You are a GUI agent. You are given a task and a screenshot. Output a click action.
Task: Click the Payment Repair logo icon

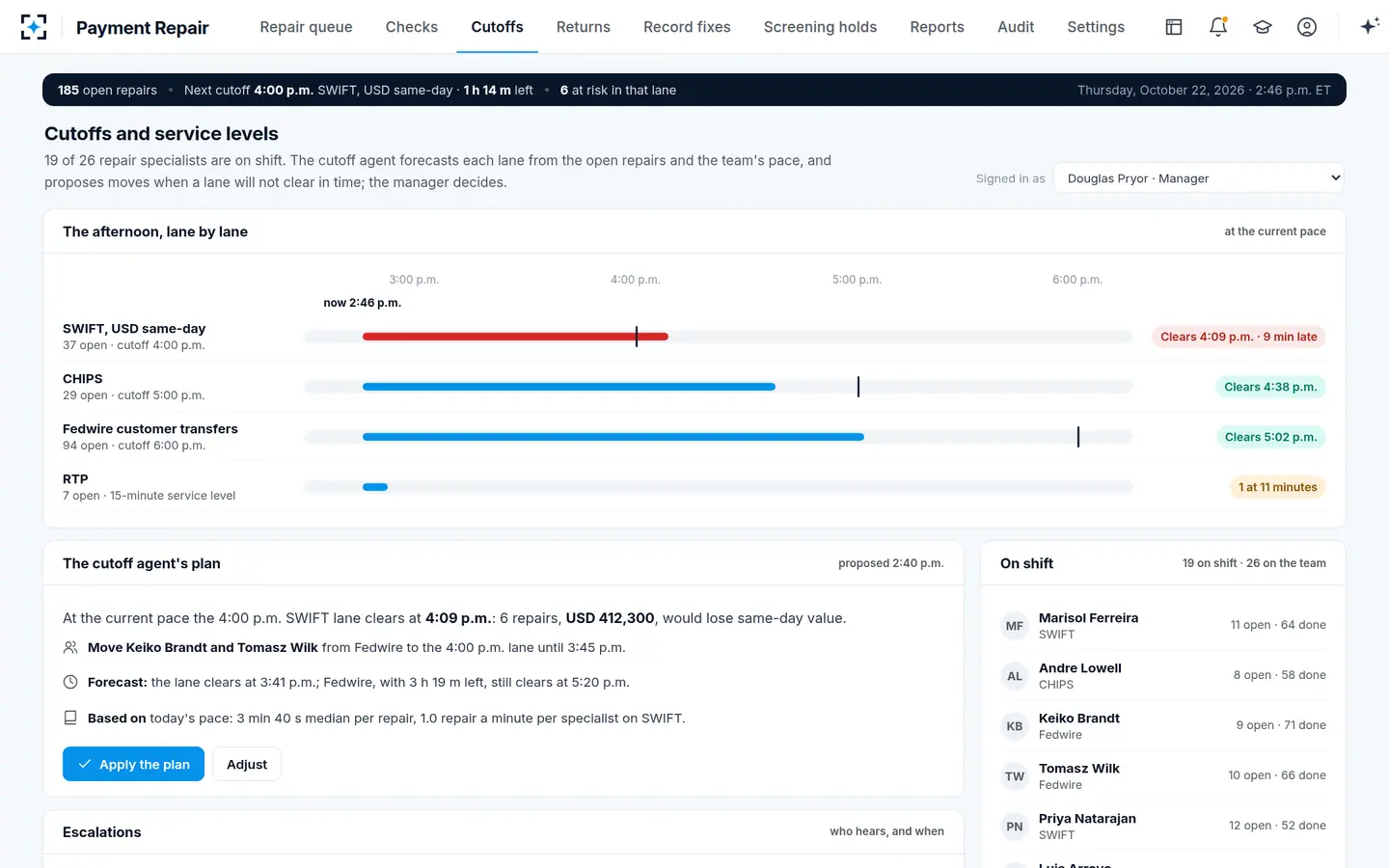[34, 27]
